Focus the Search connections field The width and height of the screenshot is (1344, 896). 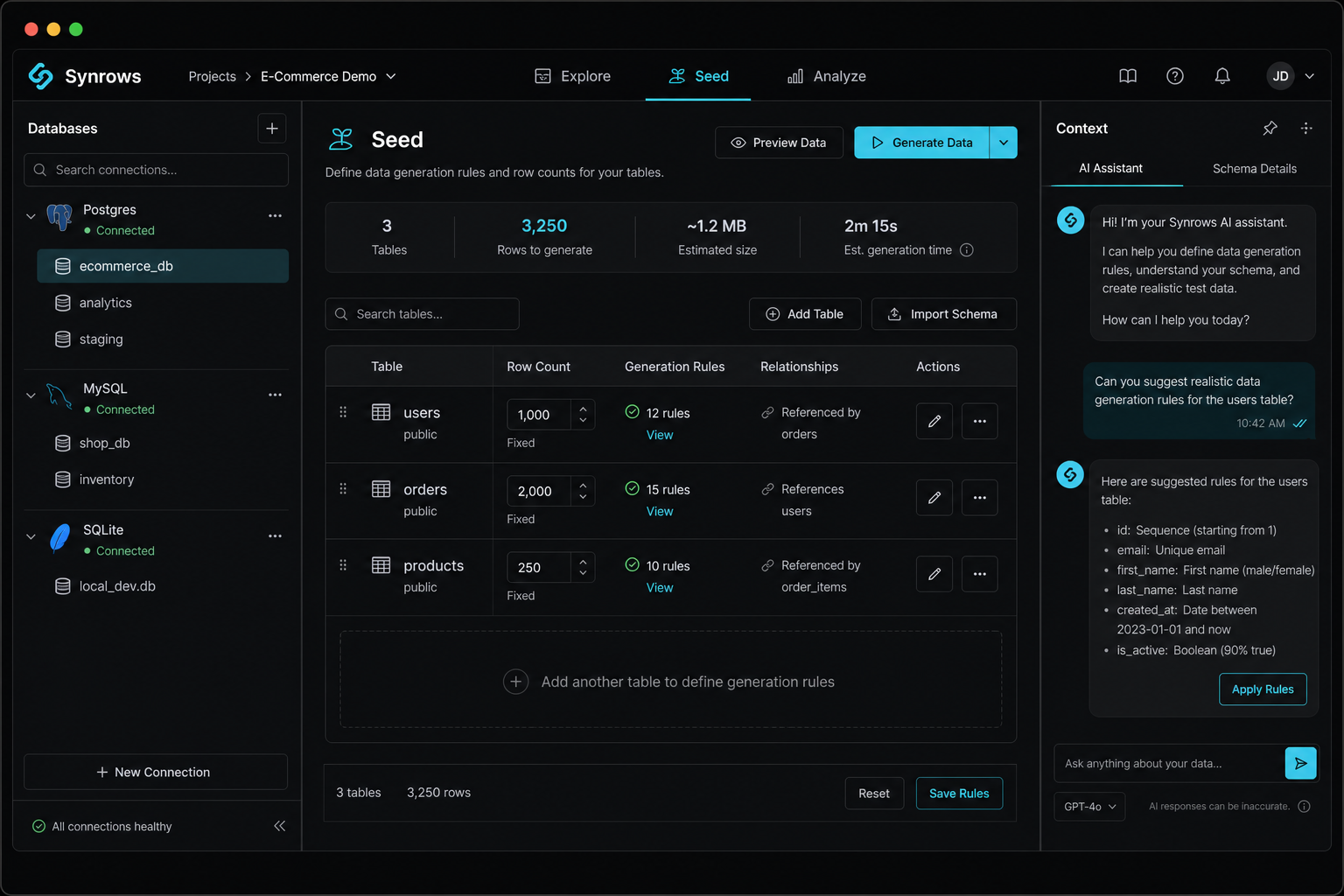tap(156, 170)
